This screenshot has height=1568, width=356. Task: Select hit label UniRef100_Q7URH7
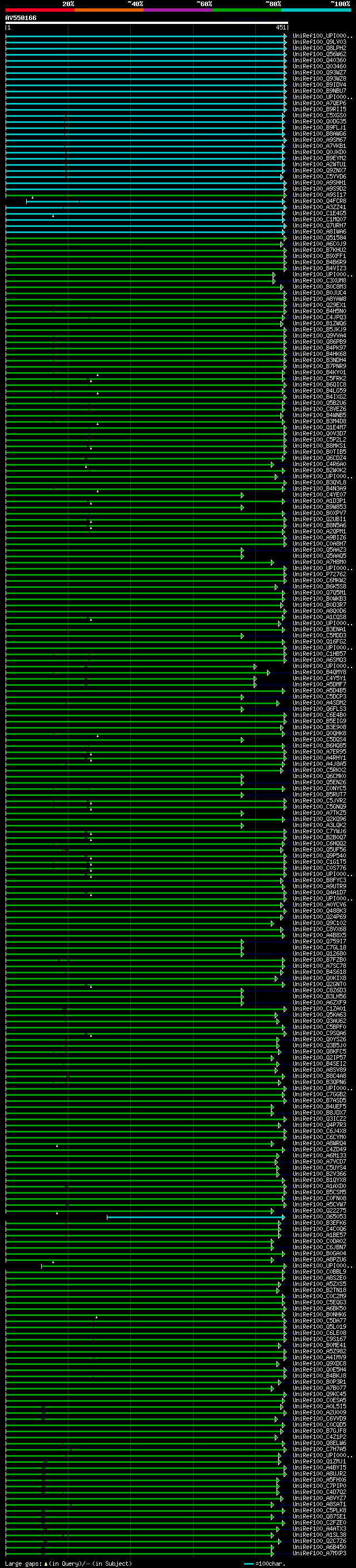click(x=319, y=226)
